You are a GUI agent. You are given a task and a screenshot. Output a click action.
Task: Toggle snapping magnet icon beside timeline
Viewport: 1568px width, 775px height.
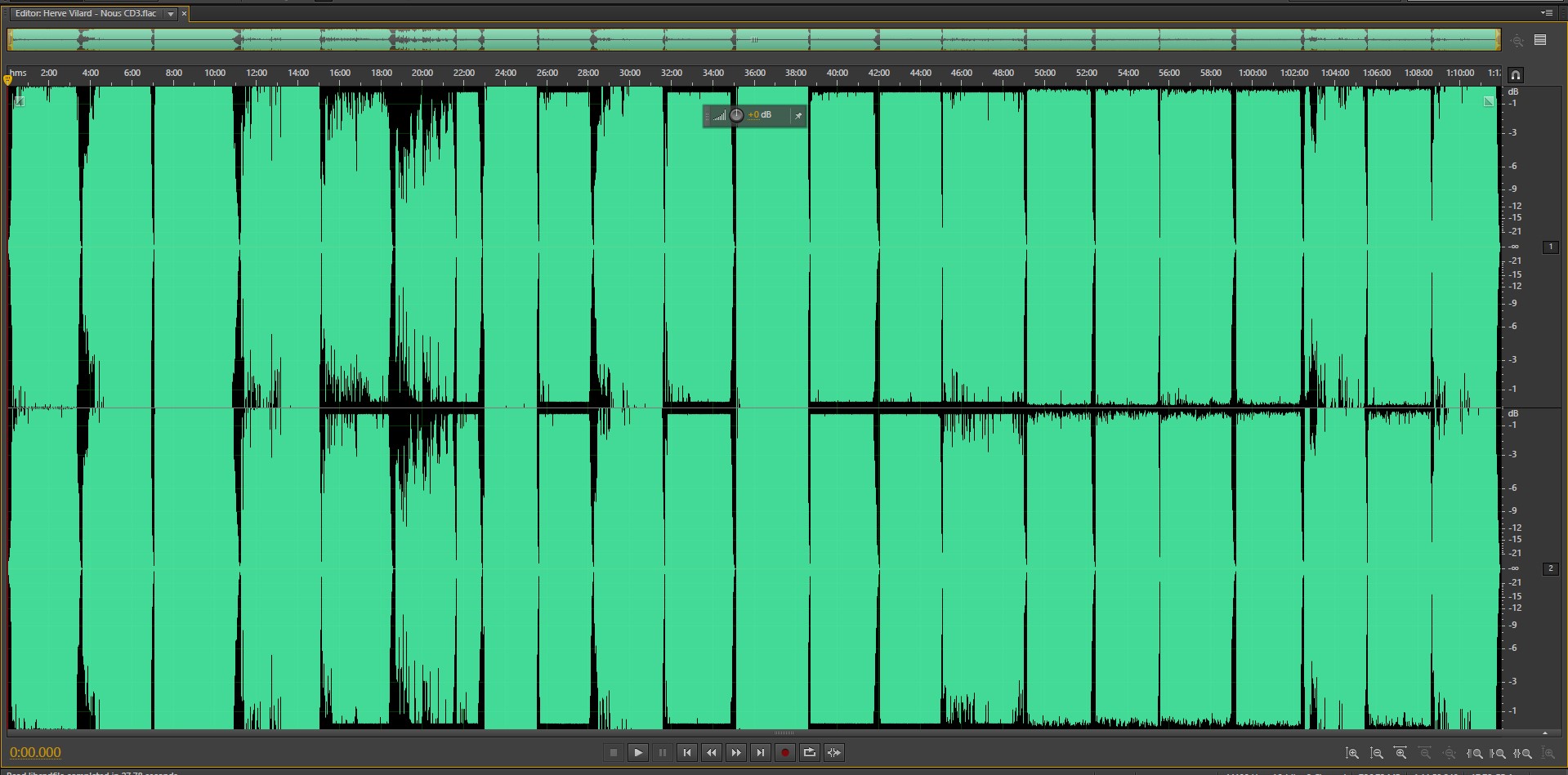1516,75
